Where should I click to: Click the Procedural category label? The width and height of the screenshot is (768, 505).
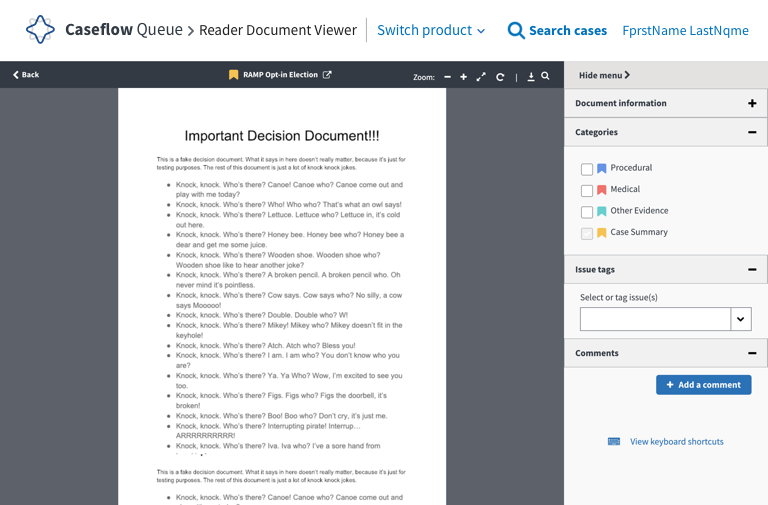click(x=631, y=168)
